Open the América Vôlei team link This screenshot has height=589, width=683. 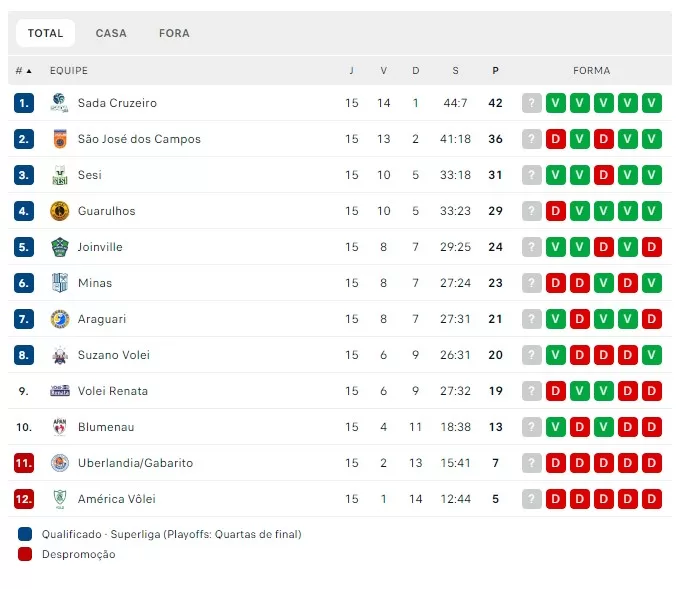click(x=116, y=499)
